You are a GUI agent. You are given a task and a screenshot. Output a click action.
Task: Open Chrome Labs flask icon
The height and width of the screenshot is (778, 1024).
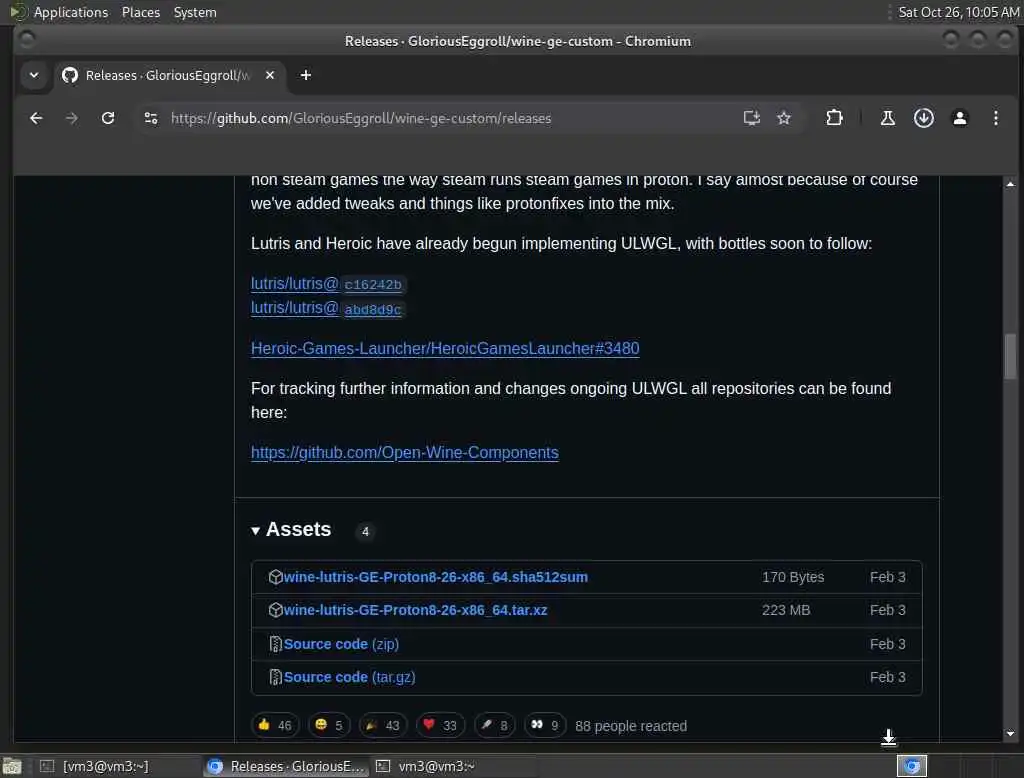coord(888,118)
